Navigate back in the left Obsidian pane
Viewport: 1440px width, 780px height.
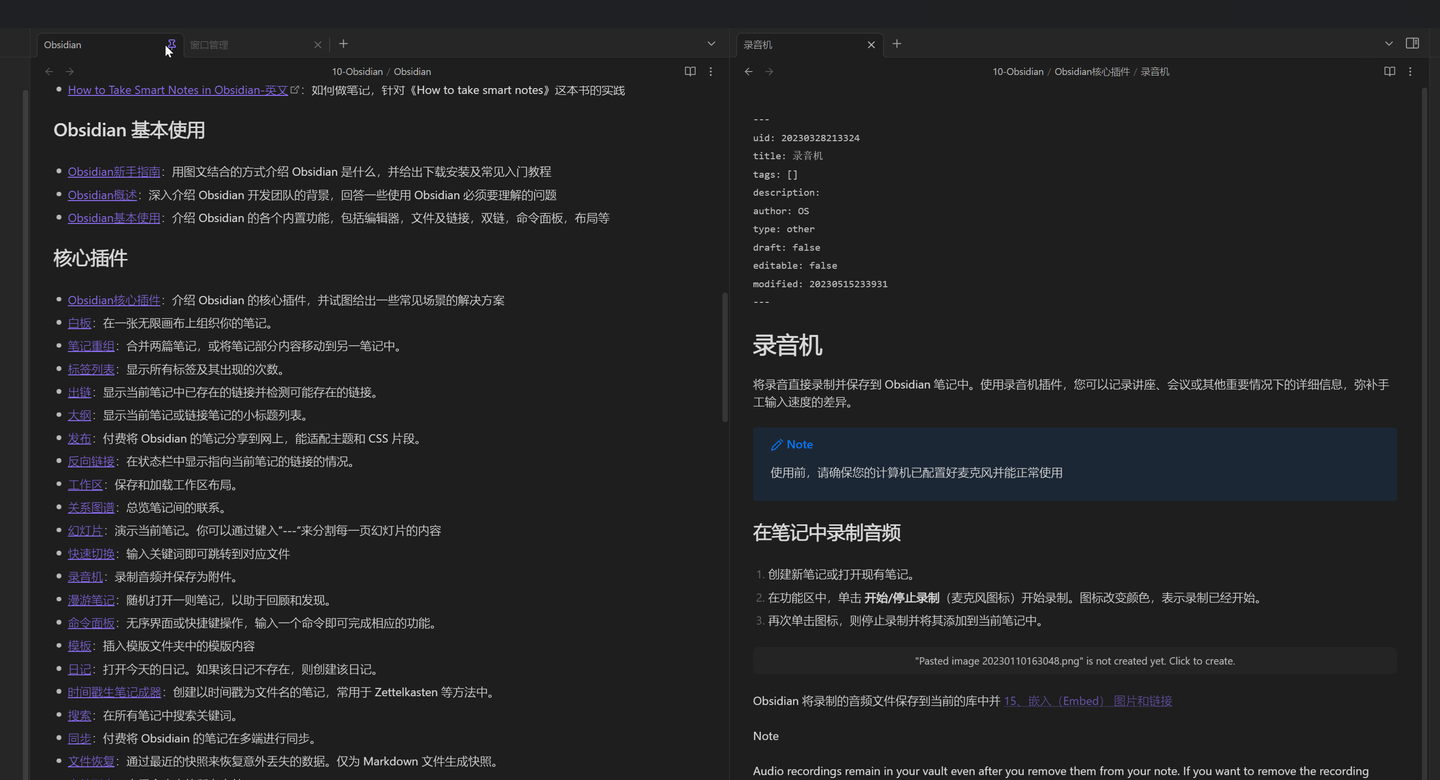[48, 71]
